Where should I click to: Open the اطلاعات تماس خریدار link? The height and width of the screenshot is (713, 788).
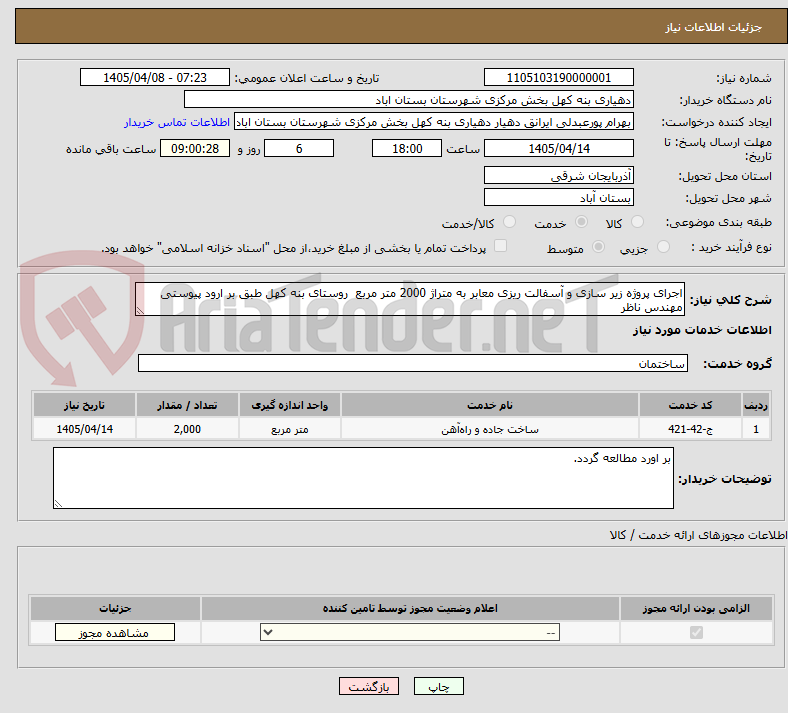pyautogui.click(x=177, y=122)
